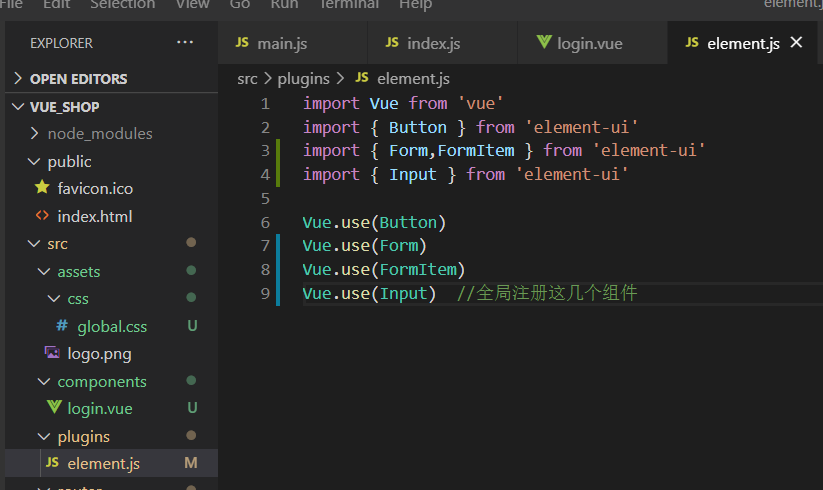This screenshot has height=490, width=823.
Task: Expand the OPEN EDITORS section
Action: [18, 79]
